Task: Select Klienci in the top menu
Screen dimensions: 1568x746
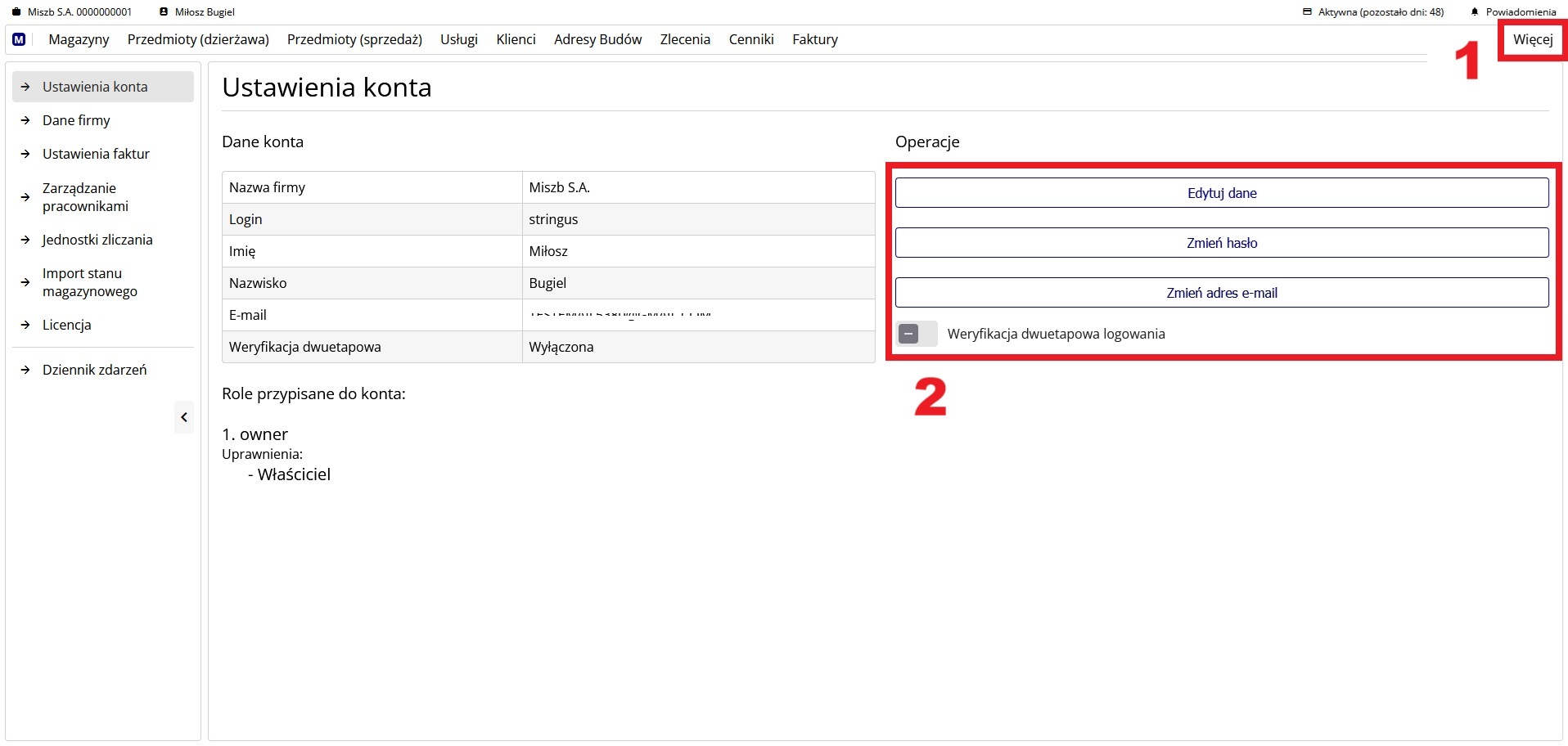Action: (516, 39)
